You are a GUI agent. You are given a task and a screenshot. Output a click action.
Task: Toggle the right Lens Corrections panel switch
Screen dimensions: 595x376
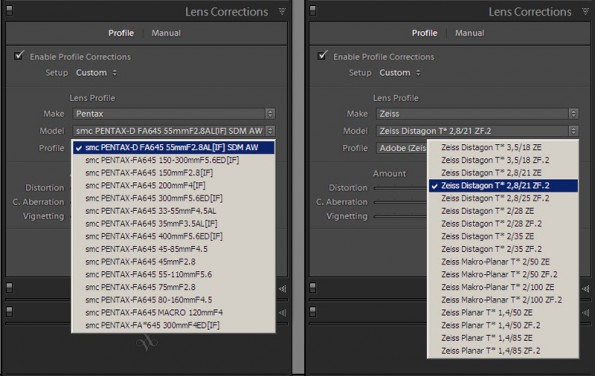[x=313, y=10]
